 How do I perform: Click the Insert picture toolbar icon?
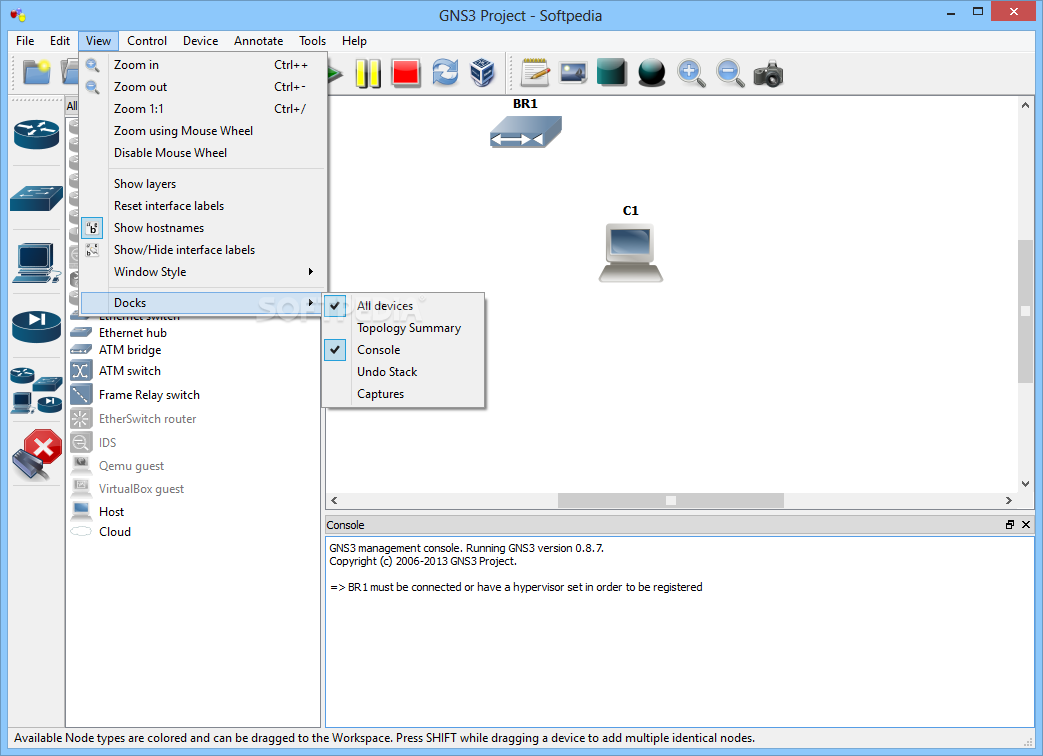click(573, 72)
